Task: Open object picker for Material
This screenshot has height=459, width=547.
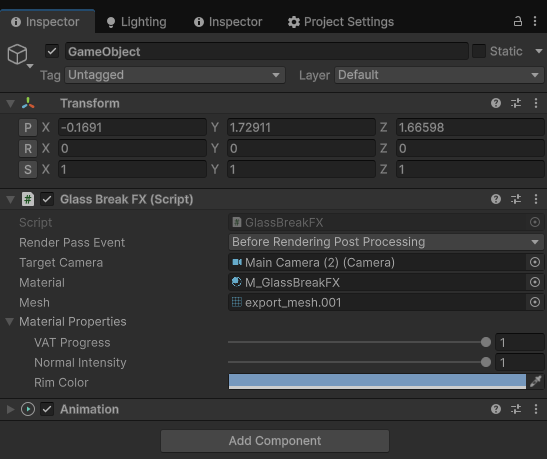Action: tap(535, 282)
